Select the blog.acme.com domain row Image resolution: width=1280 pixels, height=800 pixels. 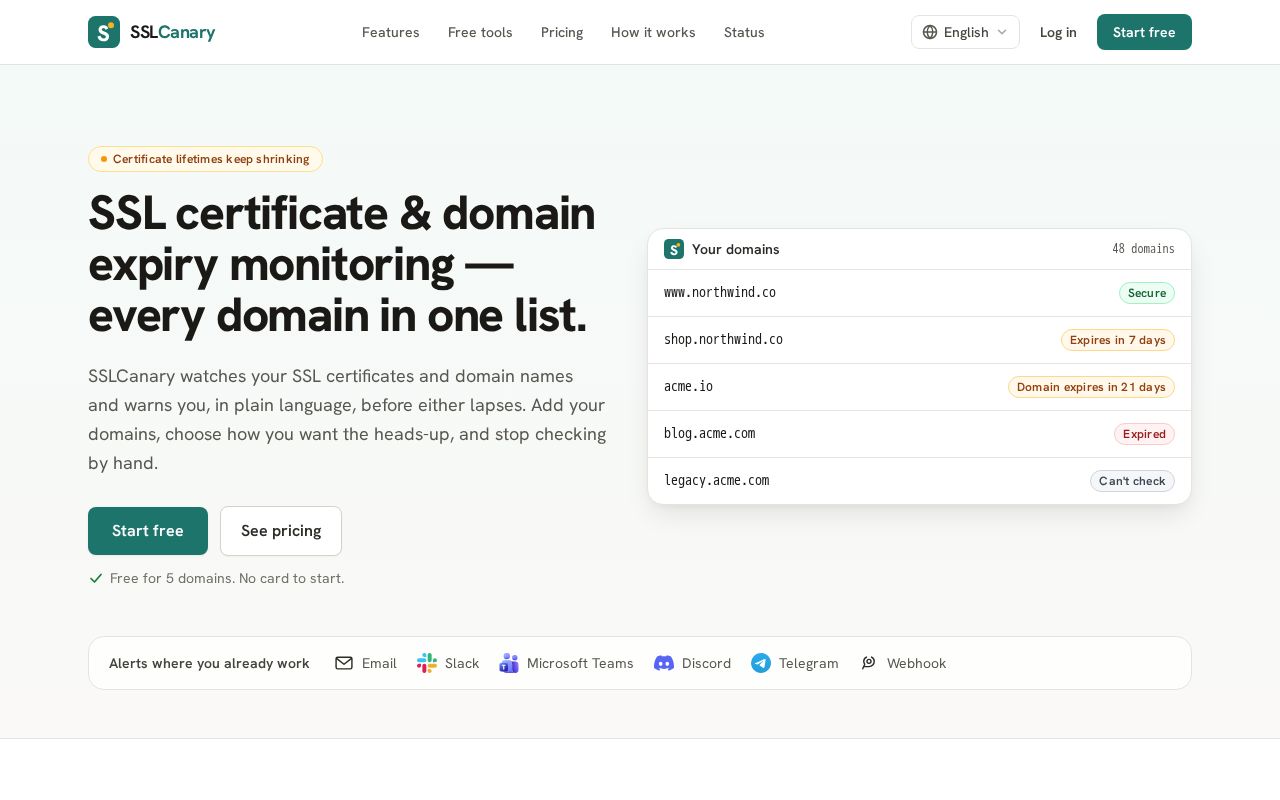coord(919,434)
